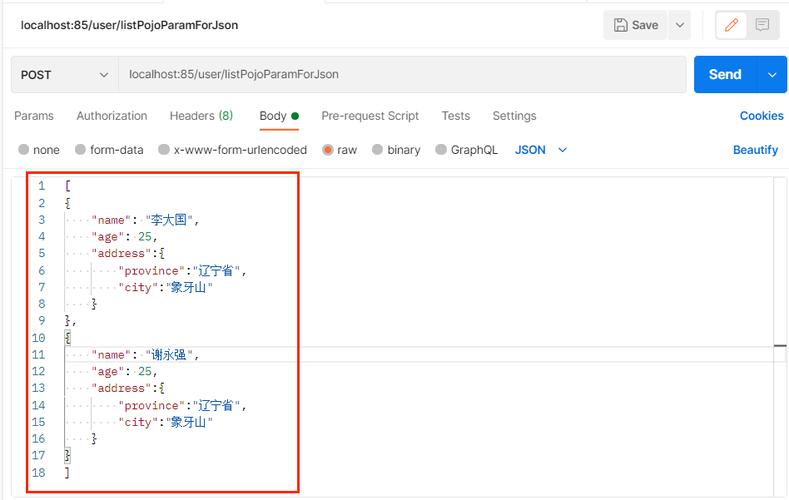Open the Settings tab
789x500 pixels.
(514, 116)
